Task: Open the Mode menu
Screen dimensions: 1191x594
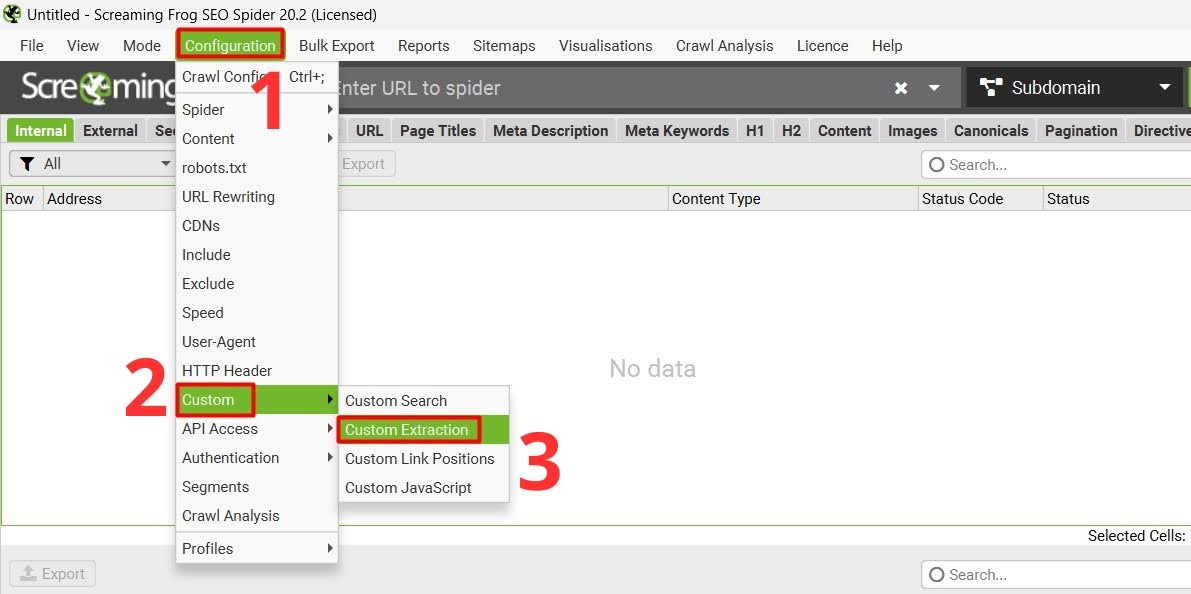Action: pos(142,46)
